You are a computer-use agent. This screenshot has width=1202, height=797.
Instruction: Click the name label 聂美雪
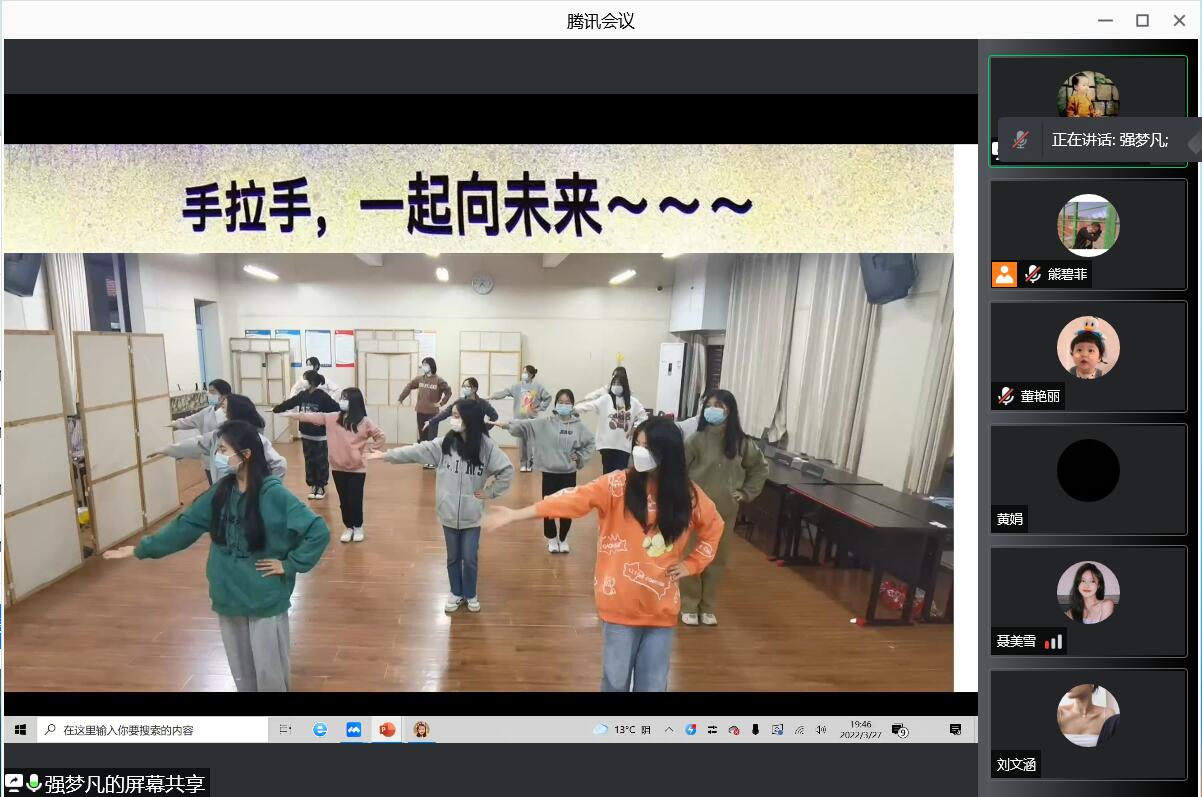(1016, 641)
